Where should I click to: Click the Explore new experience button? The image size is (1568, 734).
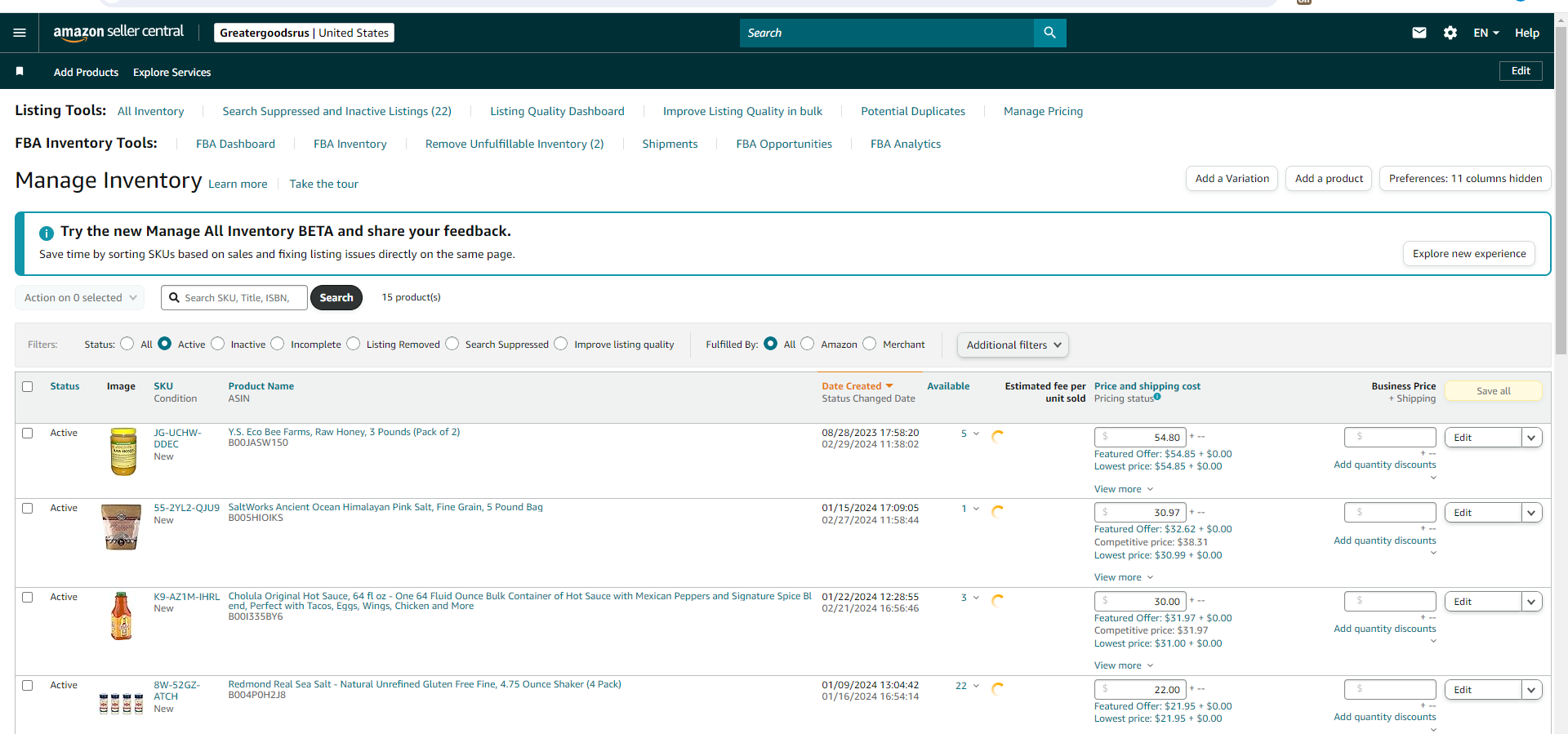coord(1469,254)
